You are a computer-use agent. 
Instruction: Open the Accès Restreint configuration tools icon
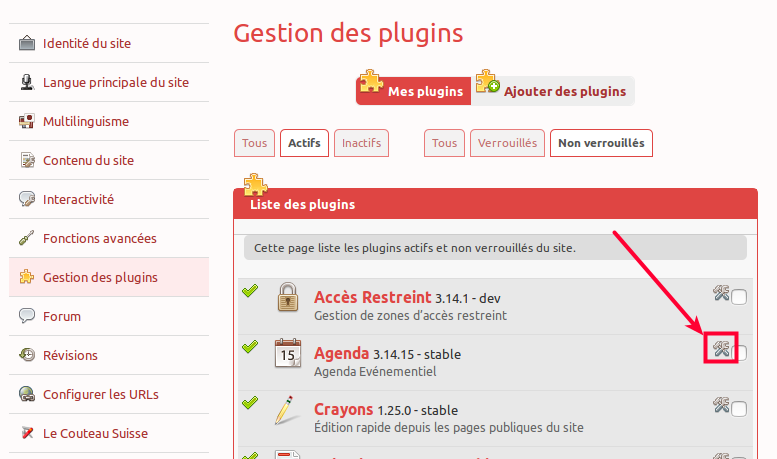coord(721,292)
